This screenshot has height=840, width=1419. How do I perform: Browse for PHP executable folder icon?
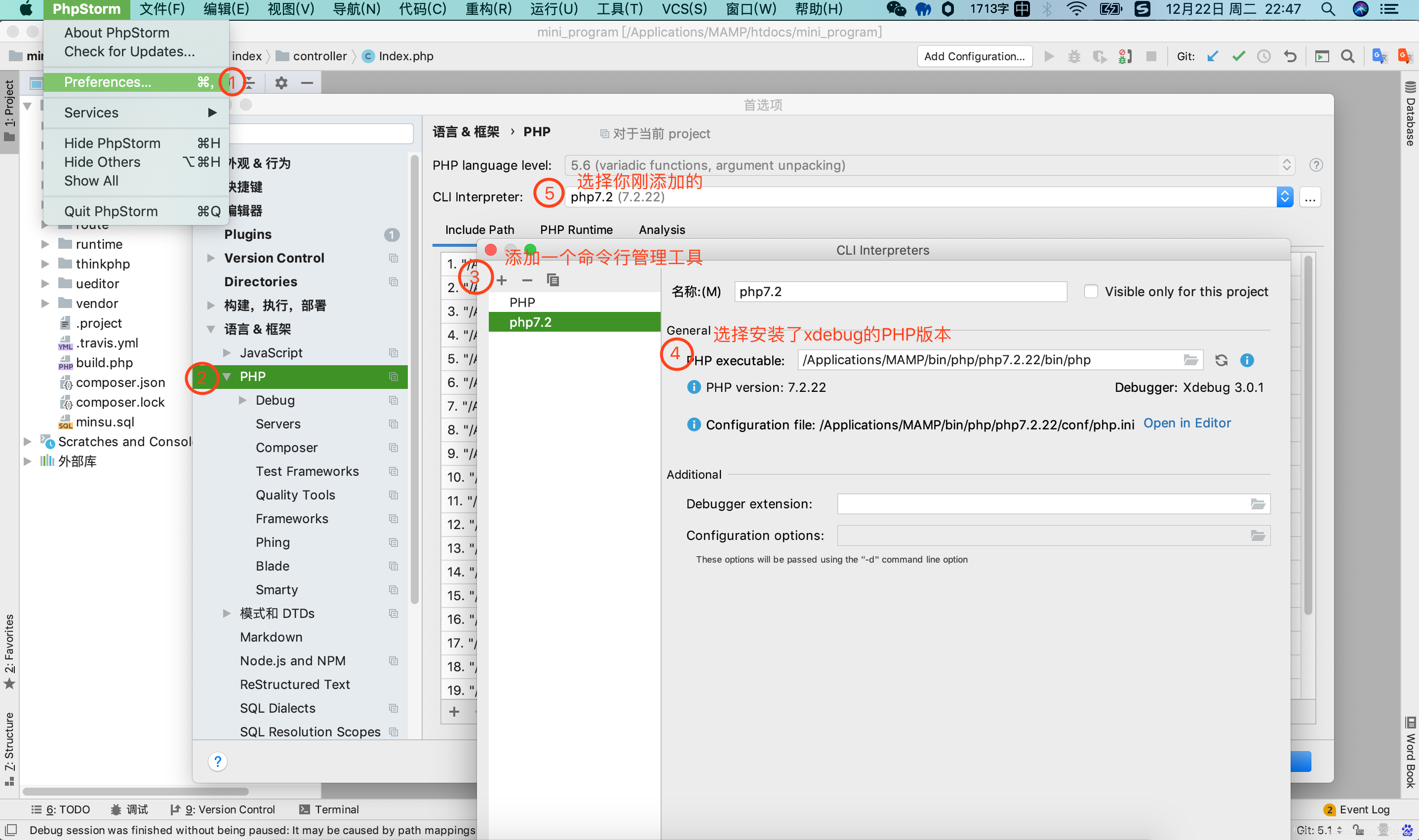point(1190,360)
